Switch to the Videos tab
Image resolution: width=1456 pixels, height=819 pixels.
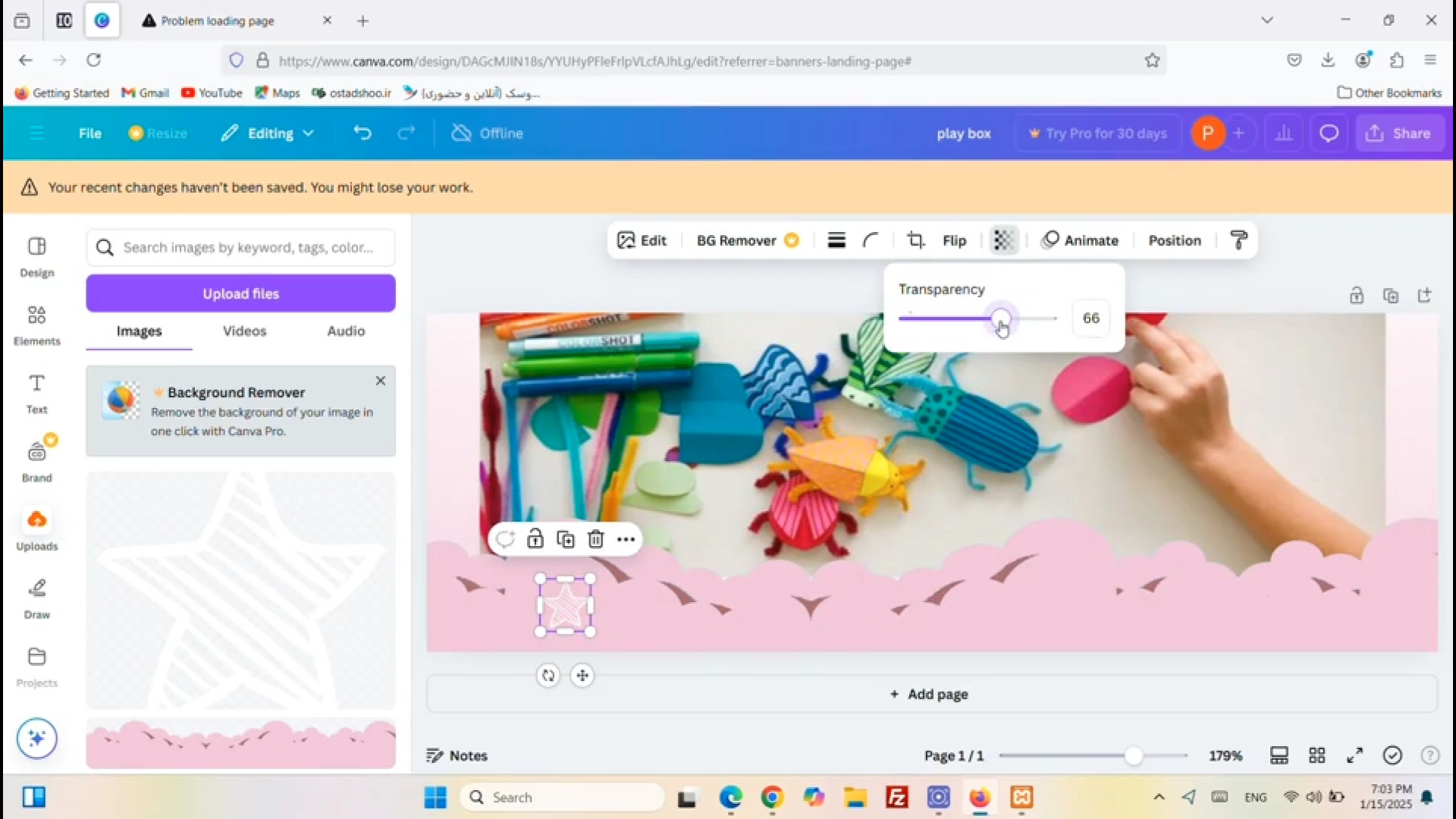pos(244,331)
